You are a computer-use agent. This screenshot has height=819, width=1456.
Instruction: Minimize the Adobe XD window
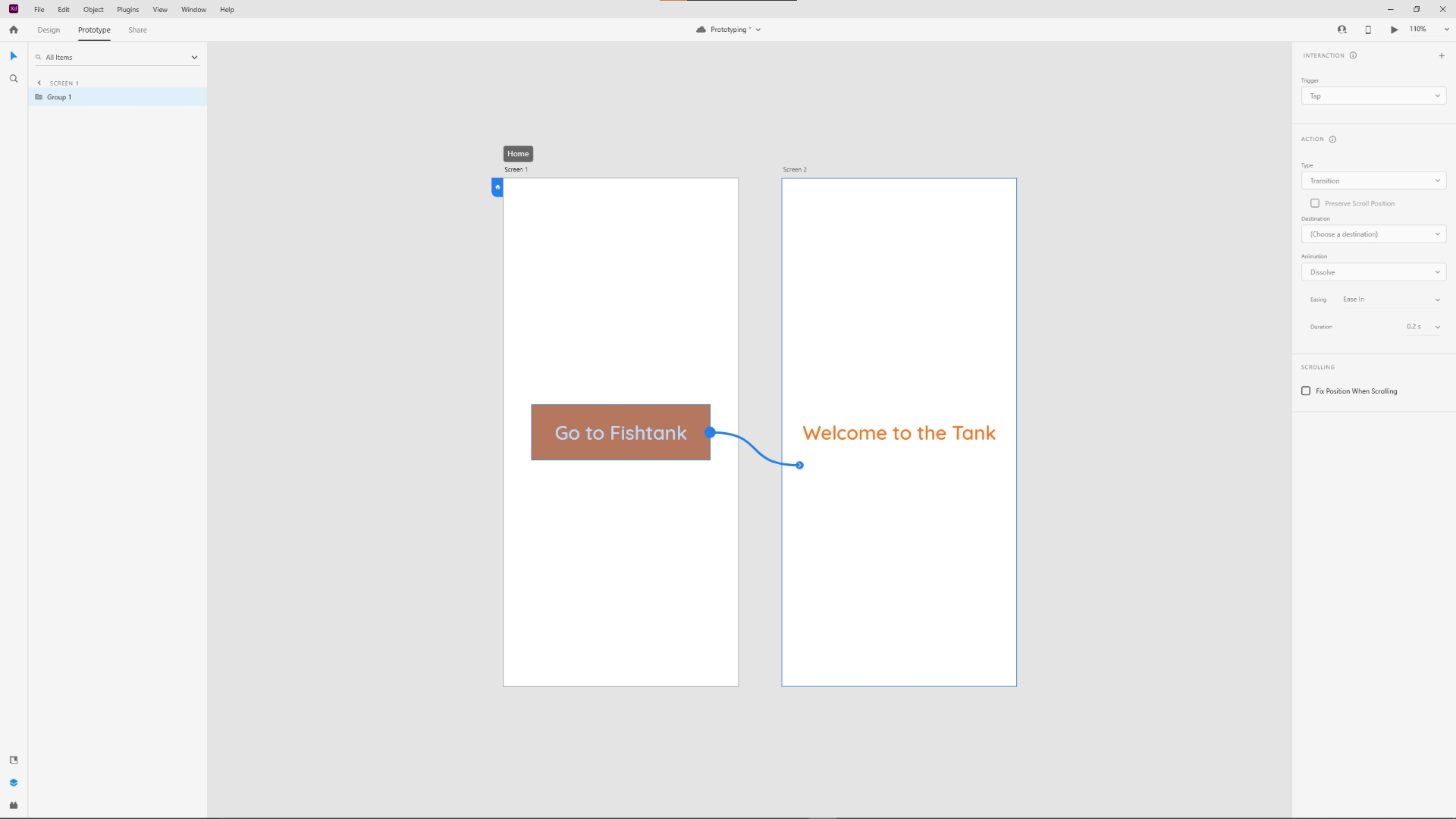pos(1390,9)
